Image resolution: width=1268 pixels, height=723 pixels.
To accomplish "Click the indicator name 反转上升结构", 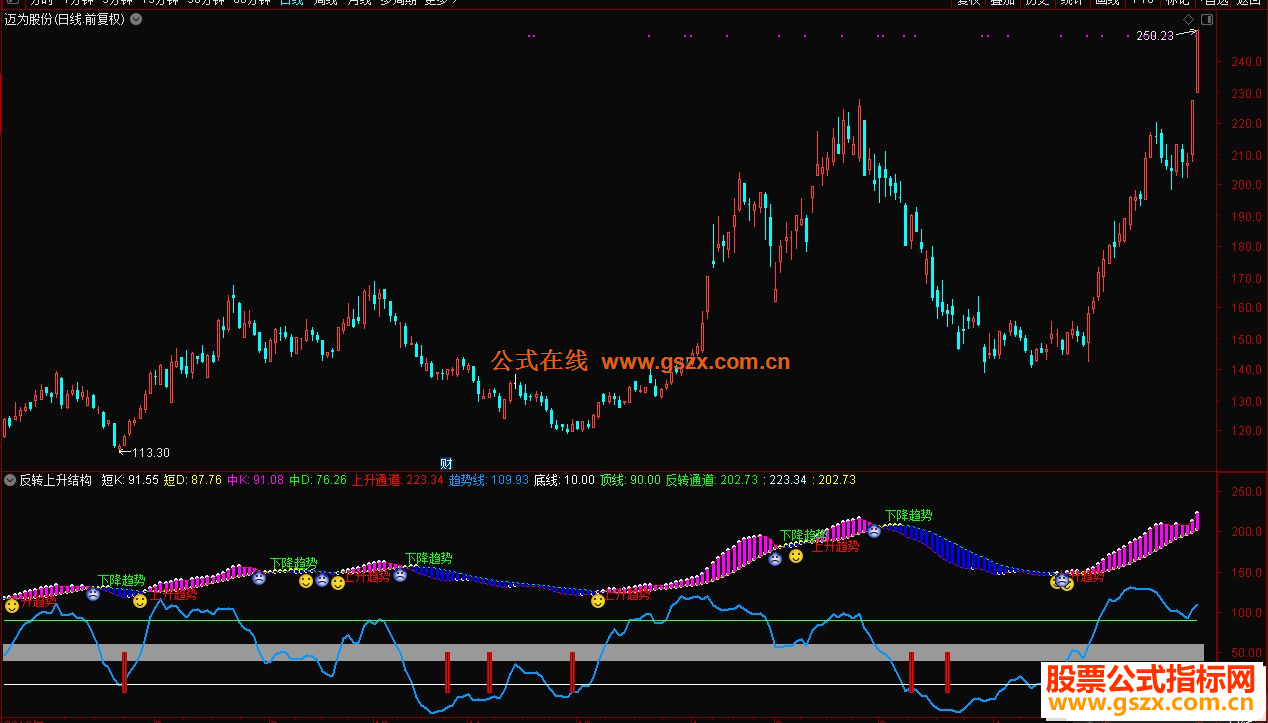I will tap(56, 480).
